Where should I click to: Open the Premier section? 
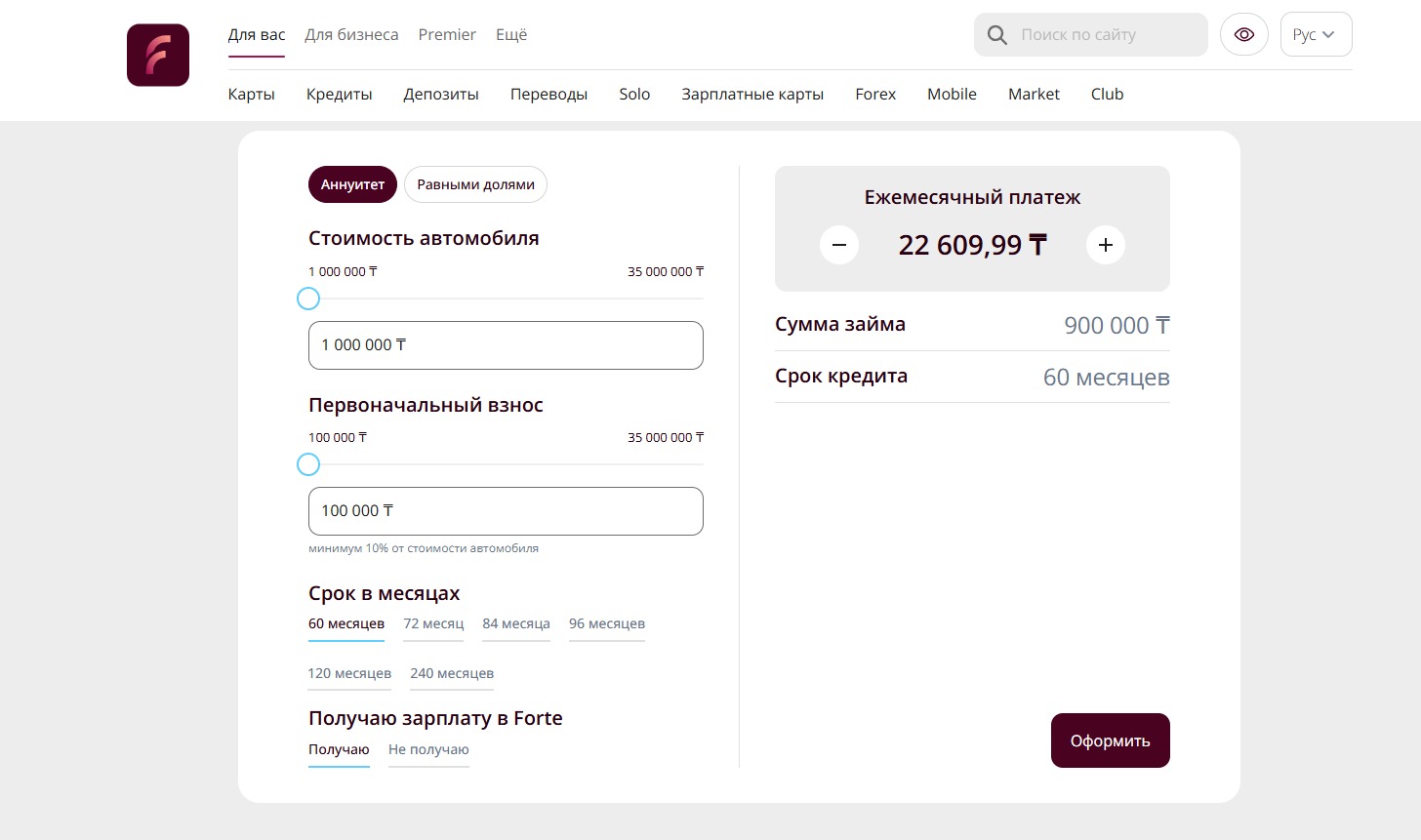point(447,35)
